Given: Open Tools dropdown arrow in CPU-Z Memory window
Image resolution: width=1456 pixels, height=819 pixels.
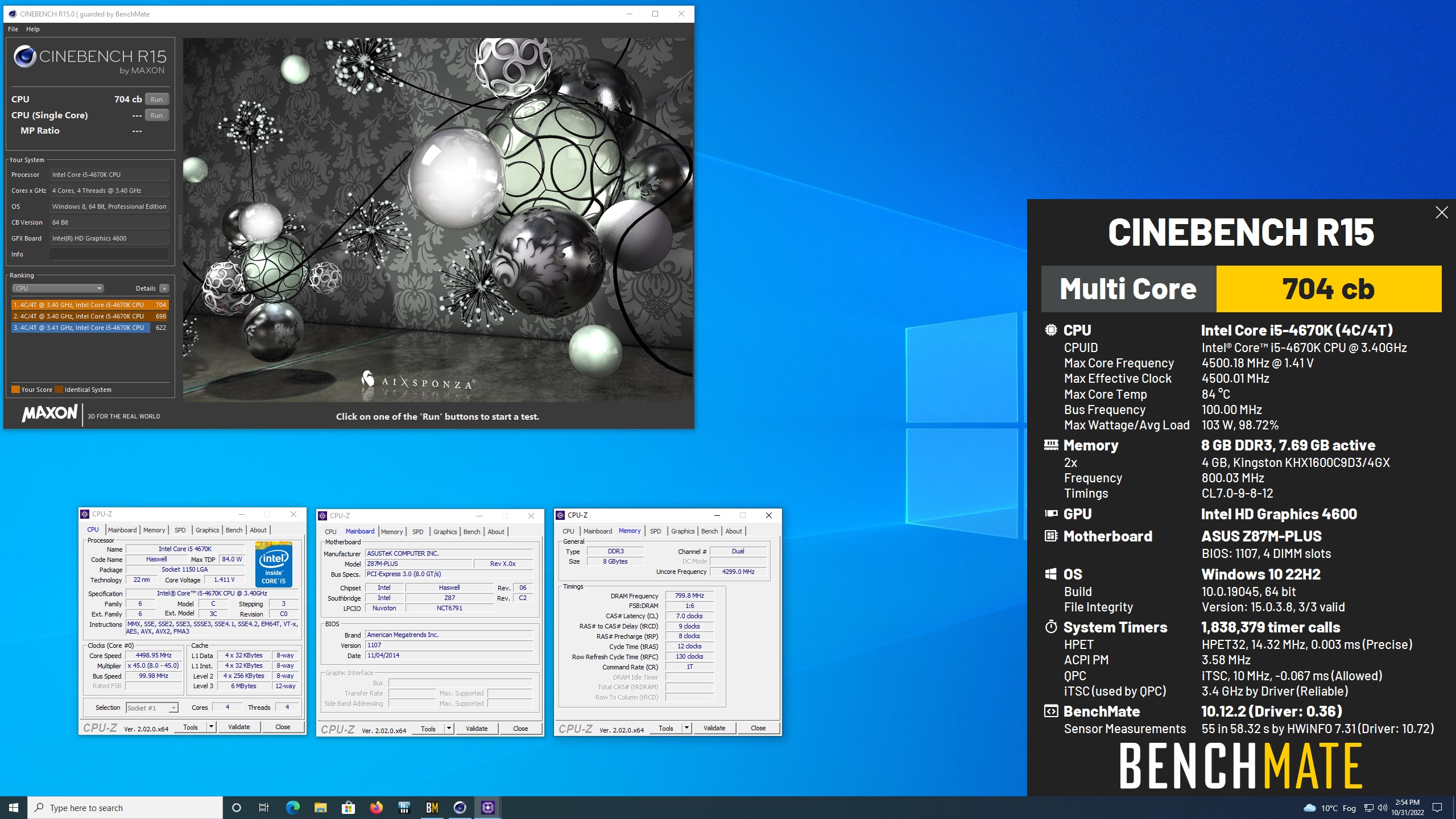Looking at the screenshot, I should click(x=686, y=728).
